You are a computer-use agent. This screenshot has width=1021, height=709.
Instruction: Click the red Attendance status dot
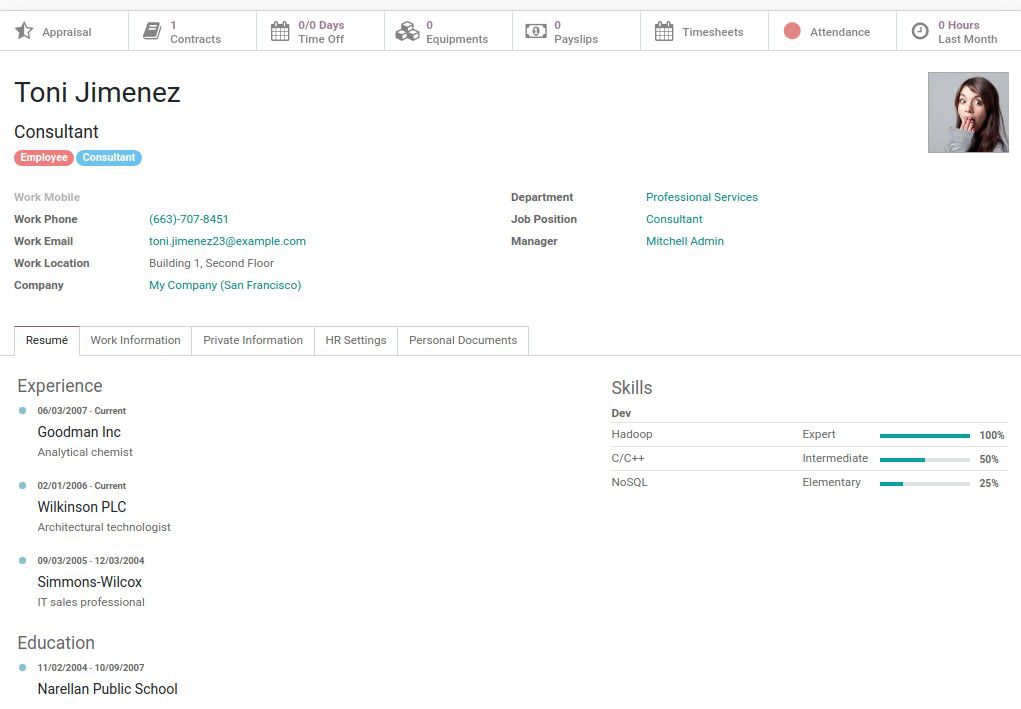pos(792,31)
